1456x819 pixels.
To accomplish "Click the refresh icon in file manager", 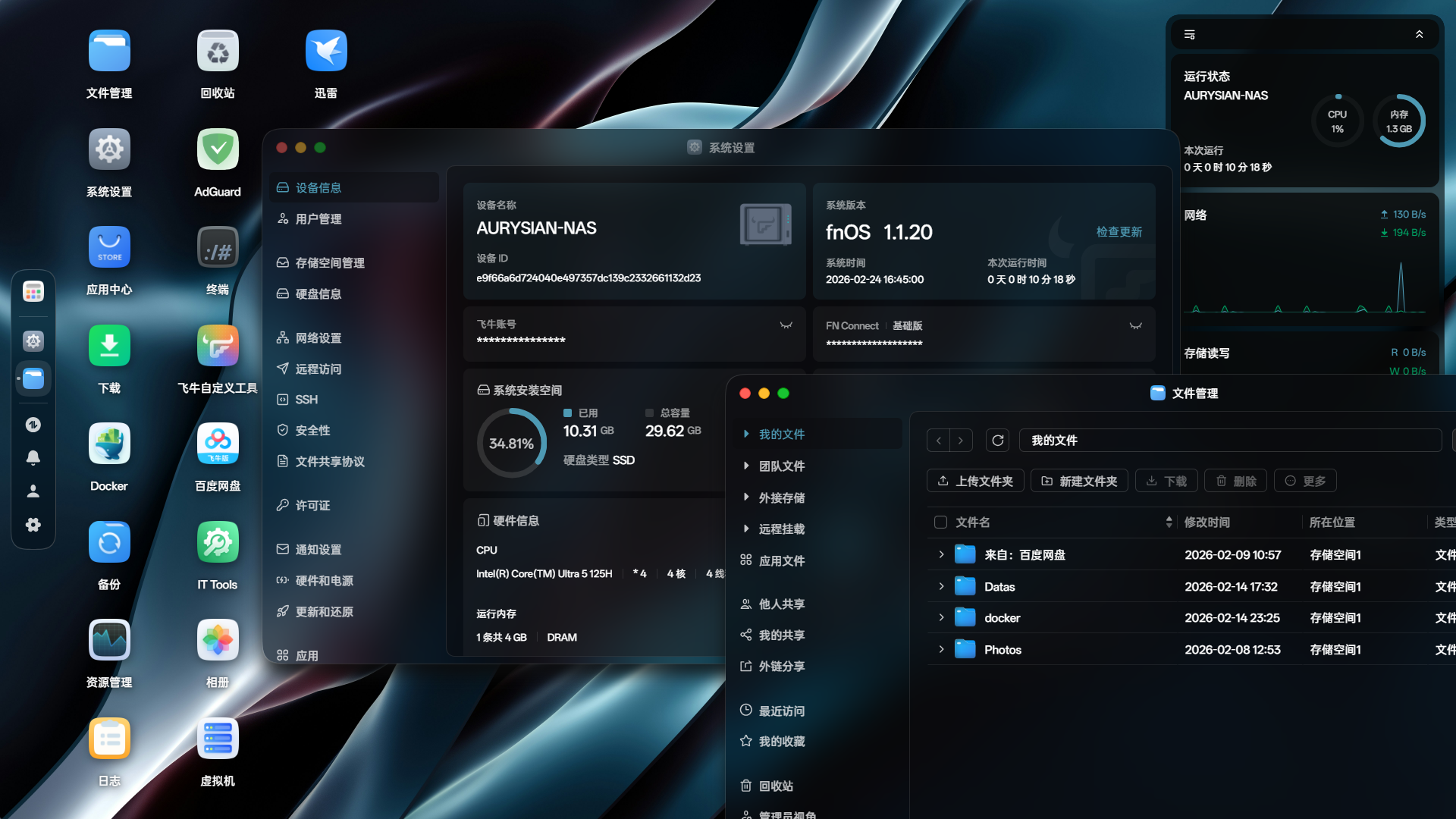I will [x=997, y=440].
